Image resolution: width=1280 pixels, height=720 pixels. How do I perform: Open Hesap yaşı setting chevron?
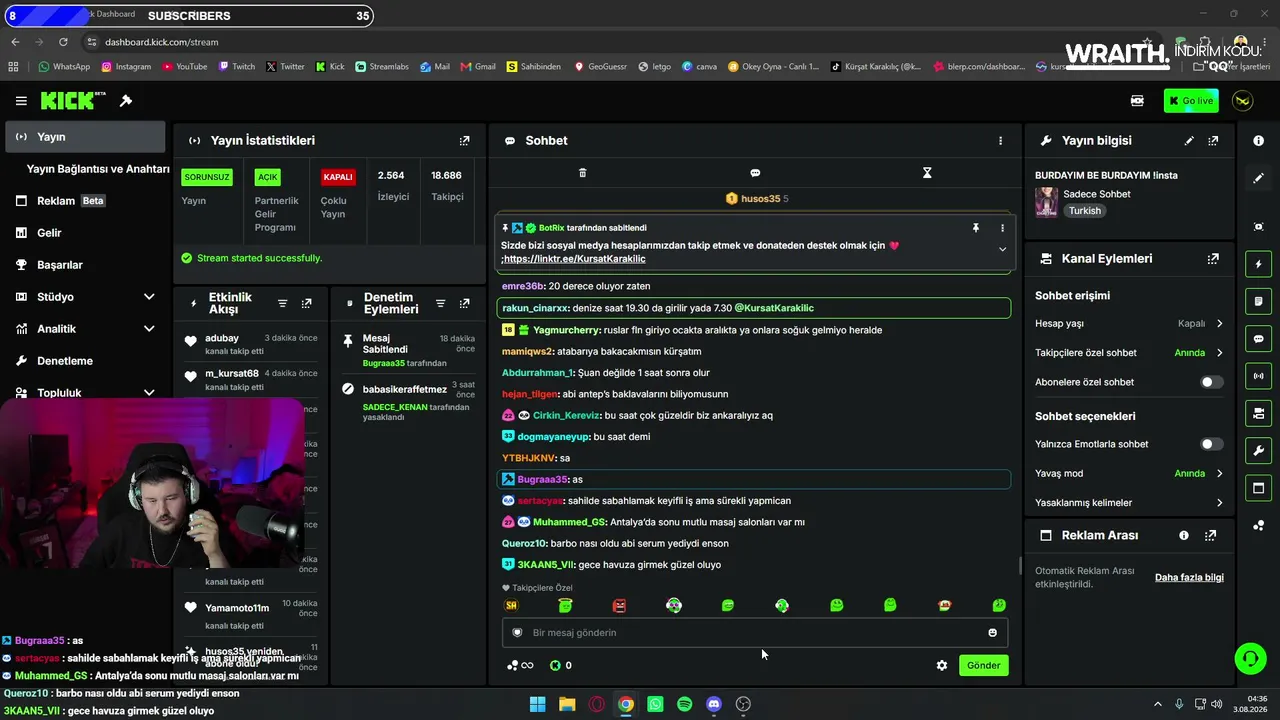click(1219, 324)
